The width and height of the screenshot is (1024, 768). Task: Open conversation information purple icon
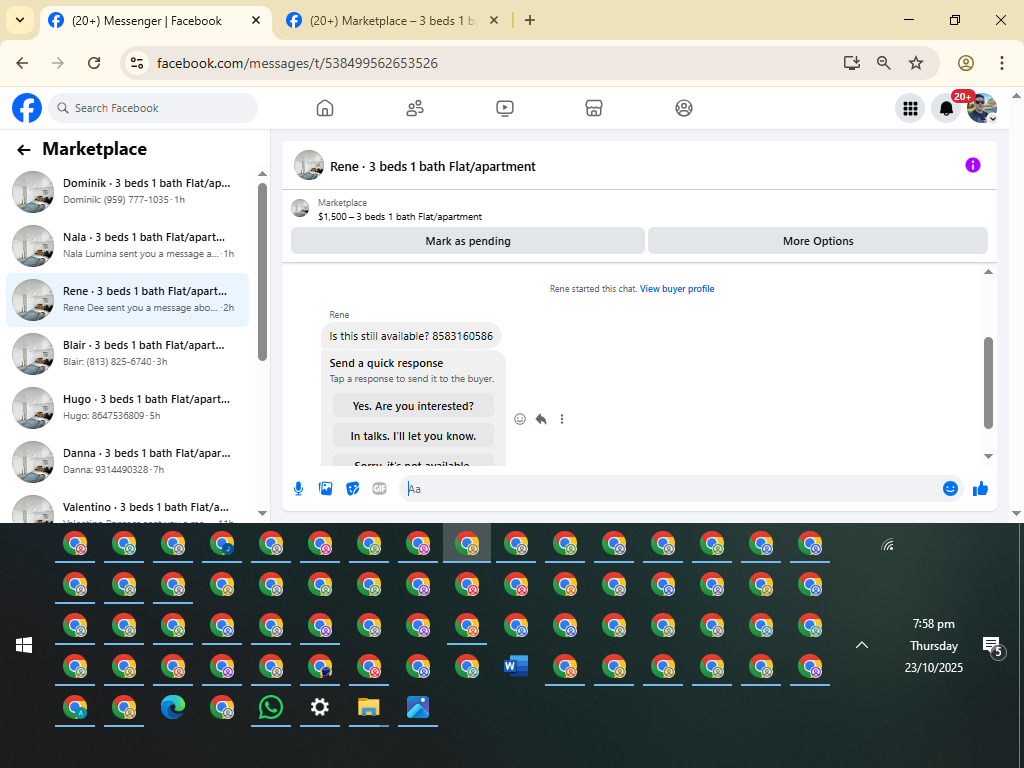point(972,165)
